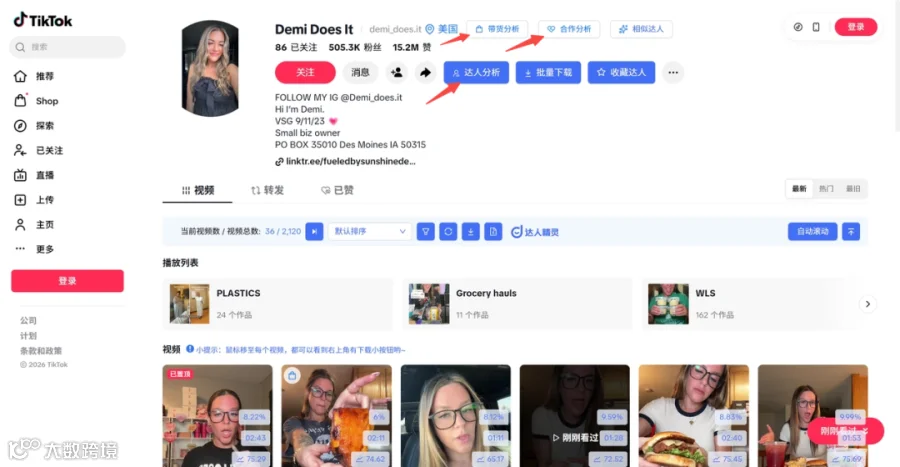This screenshot has width=900, height=467.
Task: Click the 收藏达人 favorite button
Action: [x=621, y=72]
